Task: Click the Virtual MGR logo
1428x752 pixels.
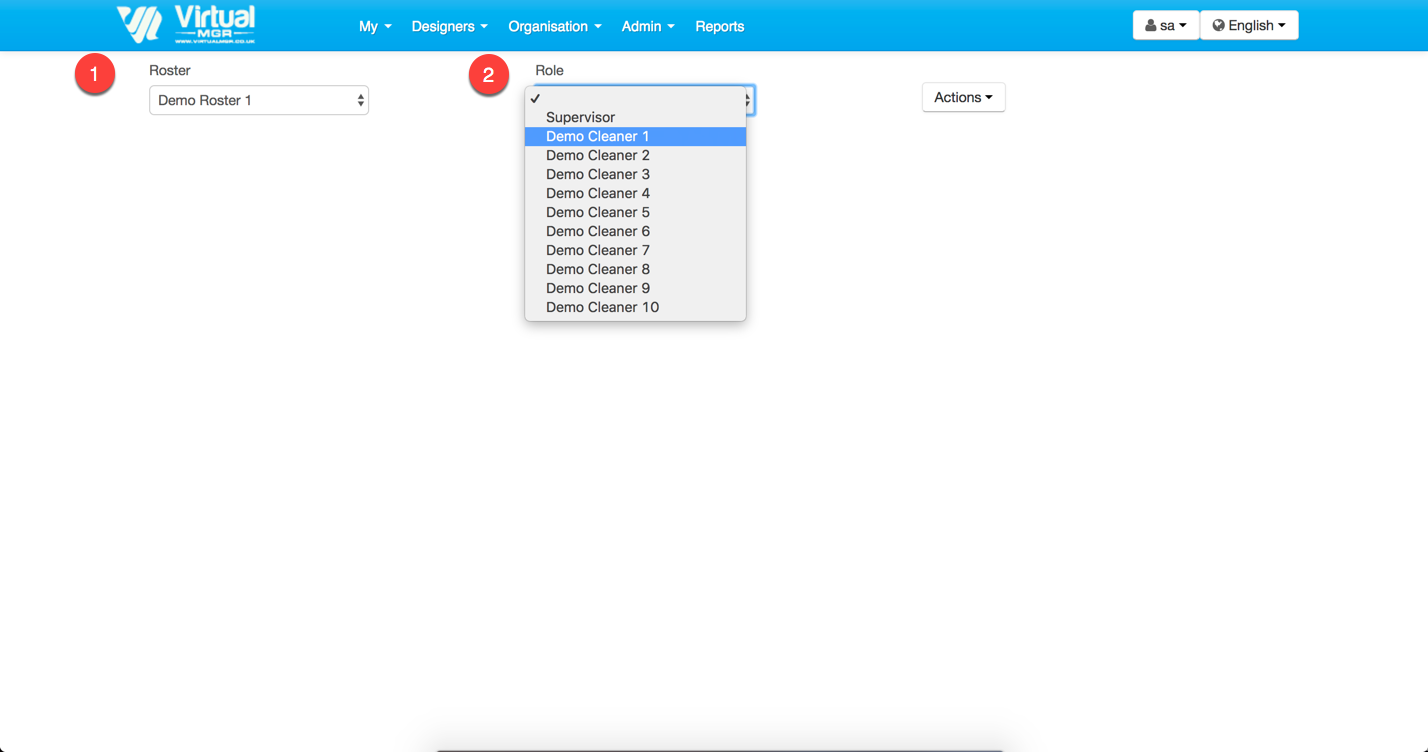Action: click(186, 25)
